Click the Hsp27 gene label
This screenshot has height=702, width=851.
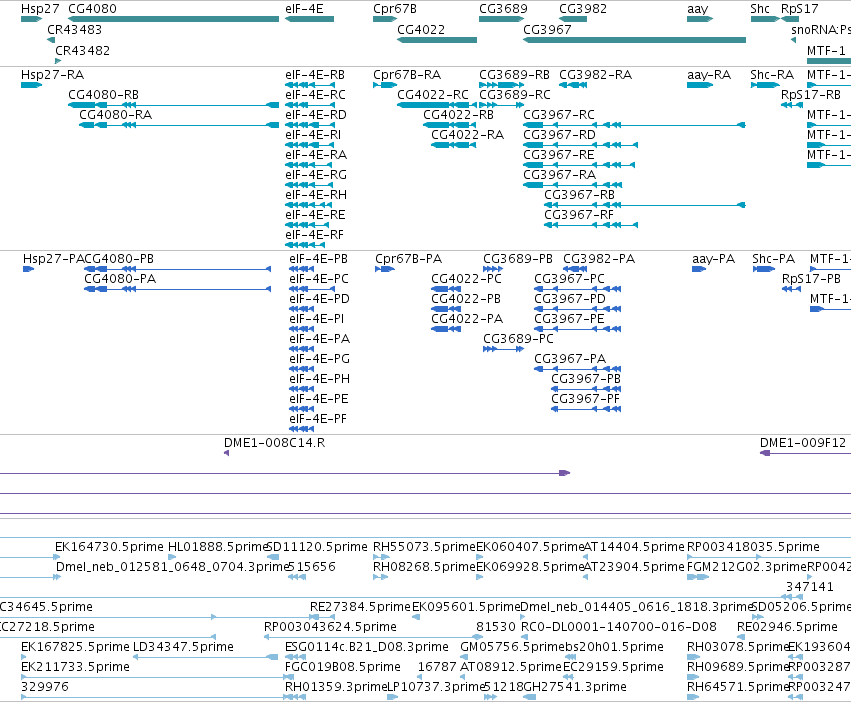(40, 9)
